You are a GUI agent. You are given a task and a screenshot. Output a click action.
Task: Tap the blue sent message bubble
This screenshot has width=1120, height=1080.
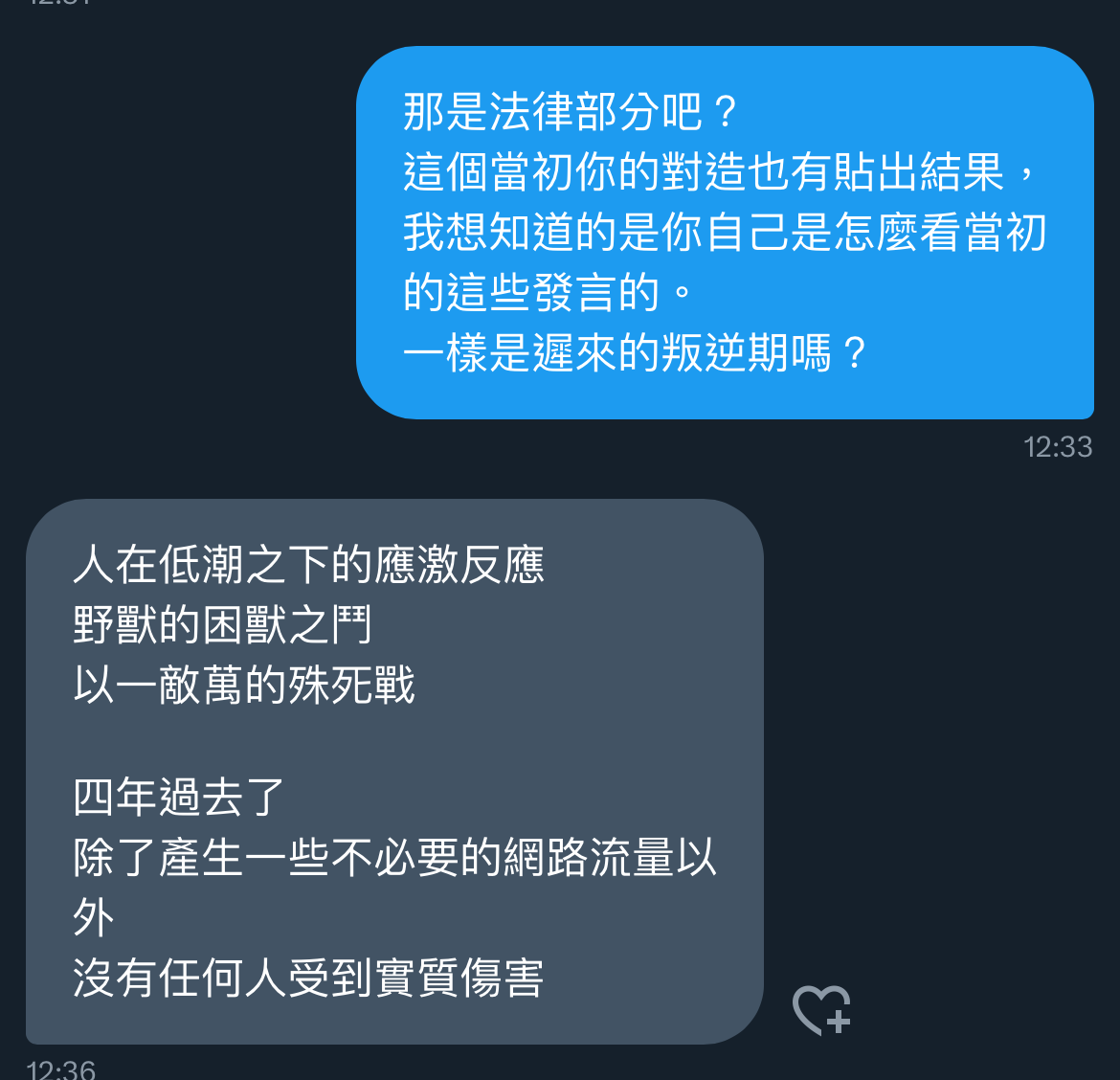click(725, 232)
